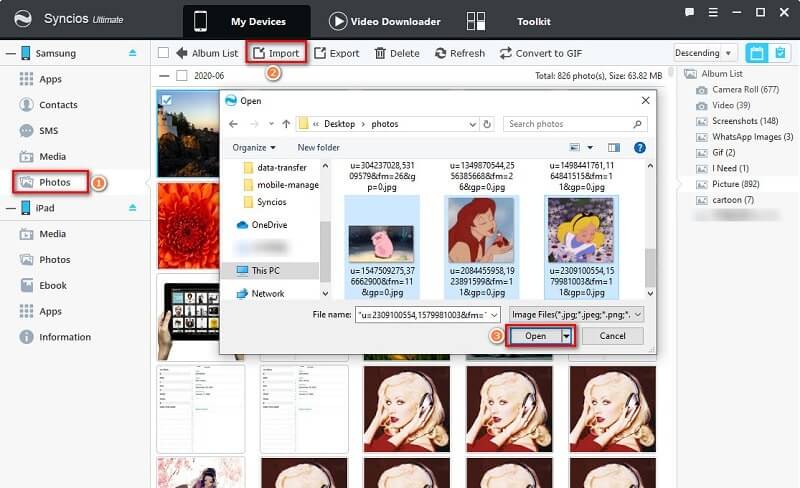Switch to checklist view icon
The width and height of the screenshot is (800, 488).
pyautogui.click(x=780, y=53)
